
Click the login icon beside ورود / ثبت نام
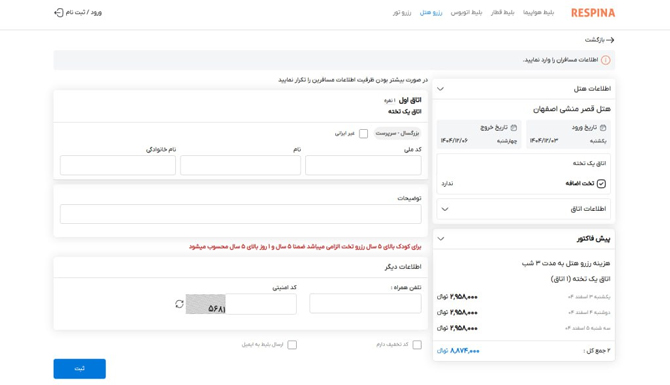pos(59,13)
